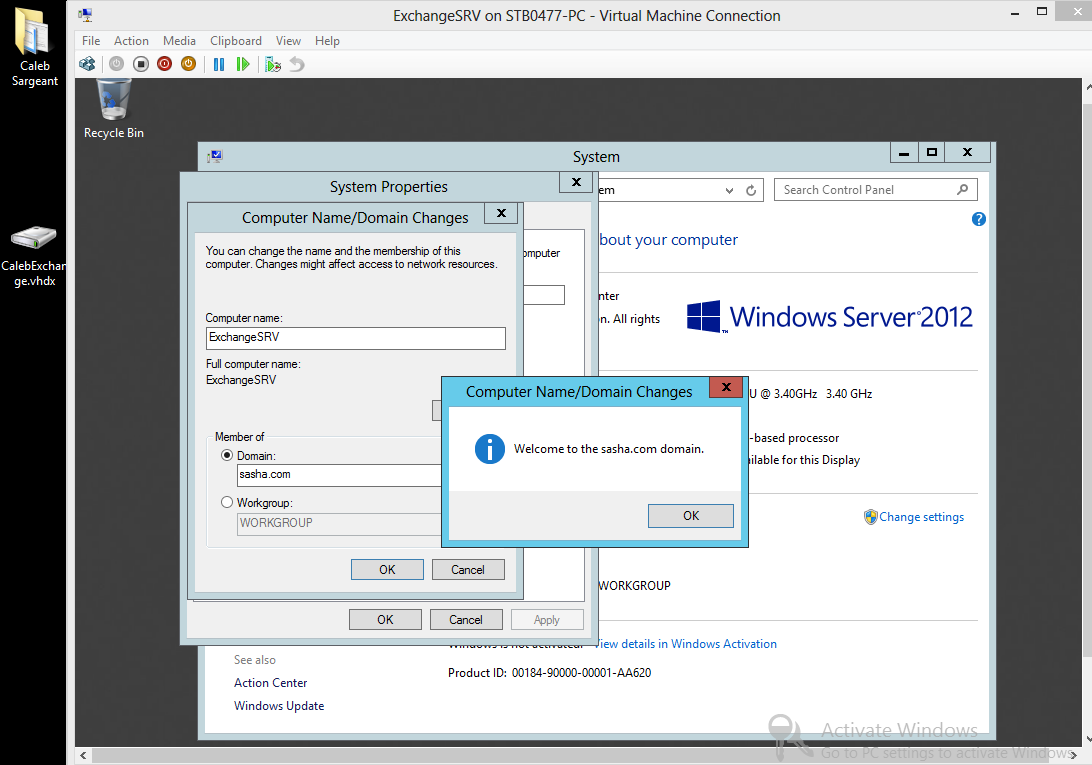Image resolution: width=1092 pixels, height=765 pixels.
Task: Click OK in Computer Name/Domain Changes dialog
Action: tap(387, 569)
